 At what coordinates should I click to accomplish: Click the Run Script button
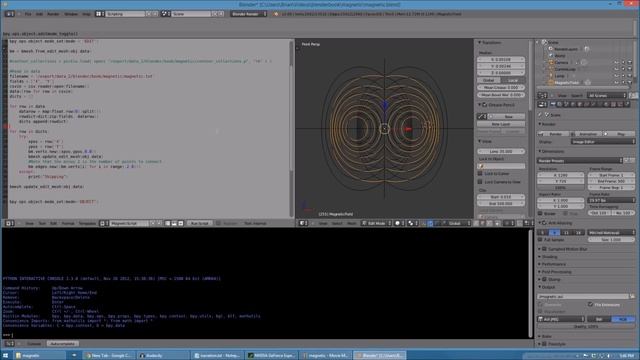tap(200, 223)
